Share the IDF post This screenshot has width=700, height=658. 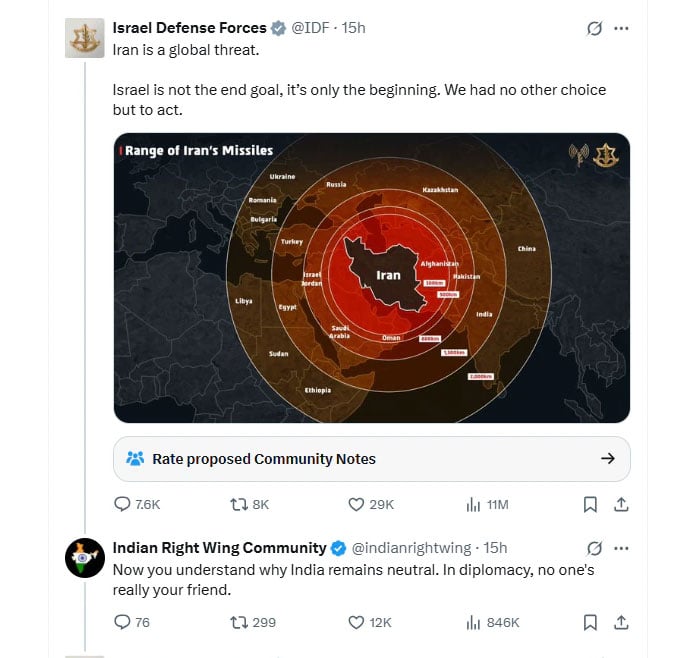pos(621,505)
